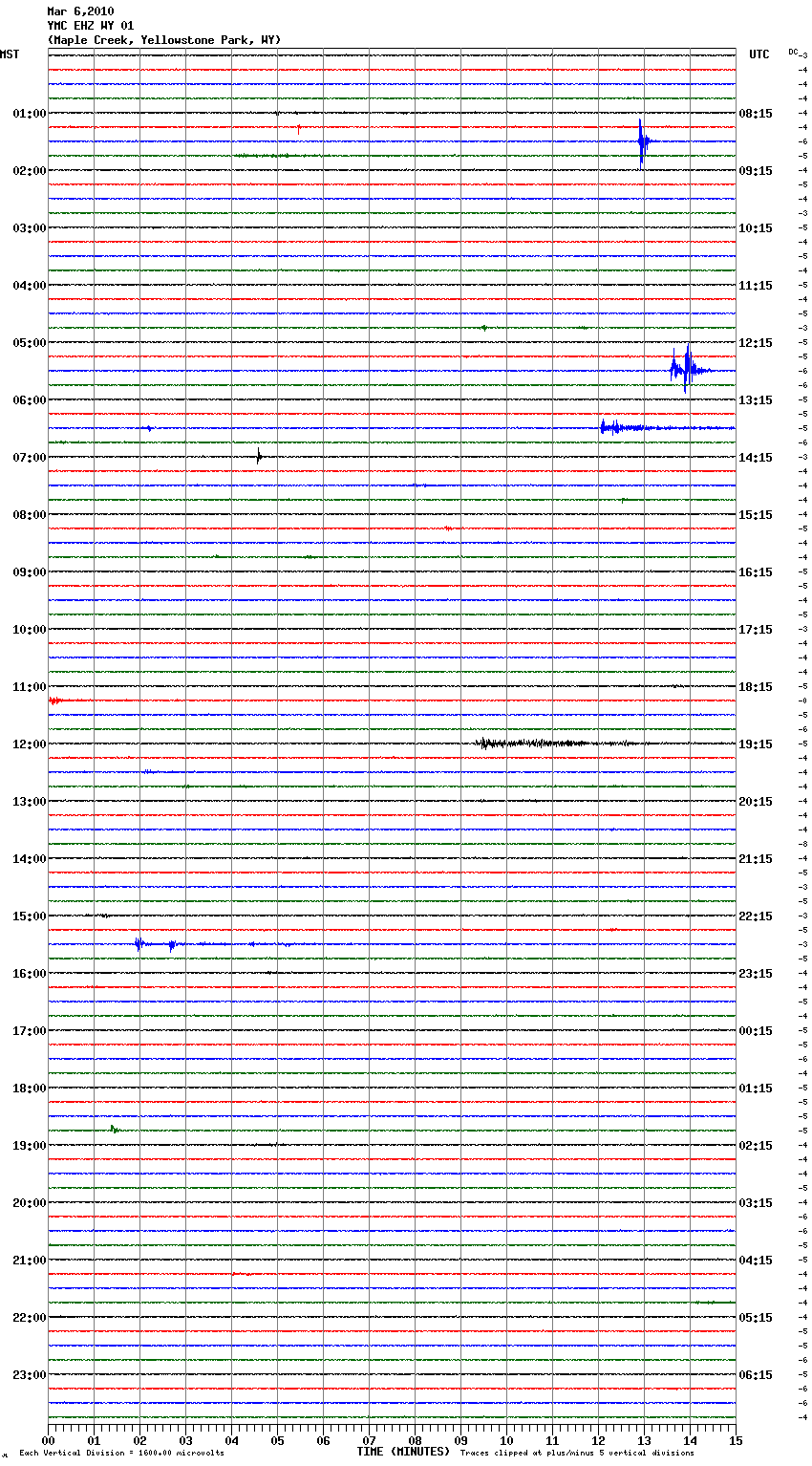
Task: Click the small red spike below 01:00 trace
Action: click(x=298, y=128)
